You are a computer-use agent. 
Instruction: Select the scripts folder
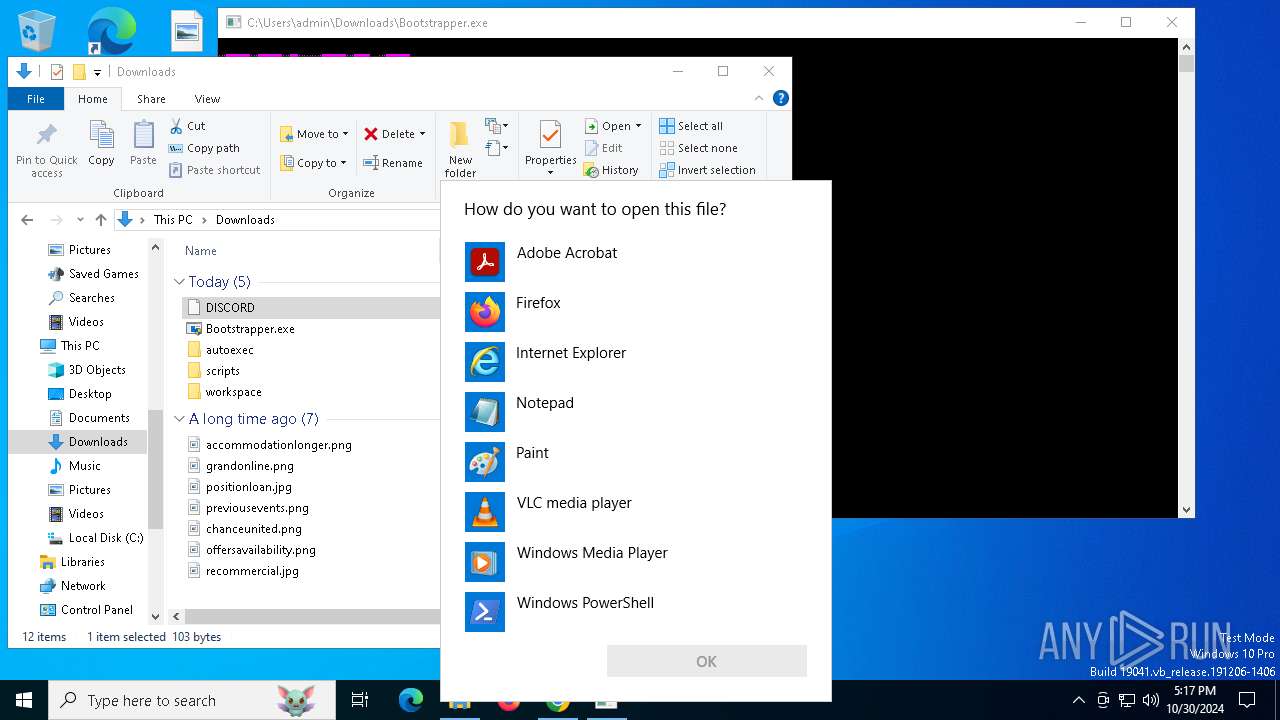coord(223,371)
